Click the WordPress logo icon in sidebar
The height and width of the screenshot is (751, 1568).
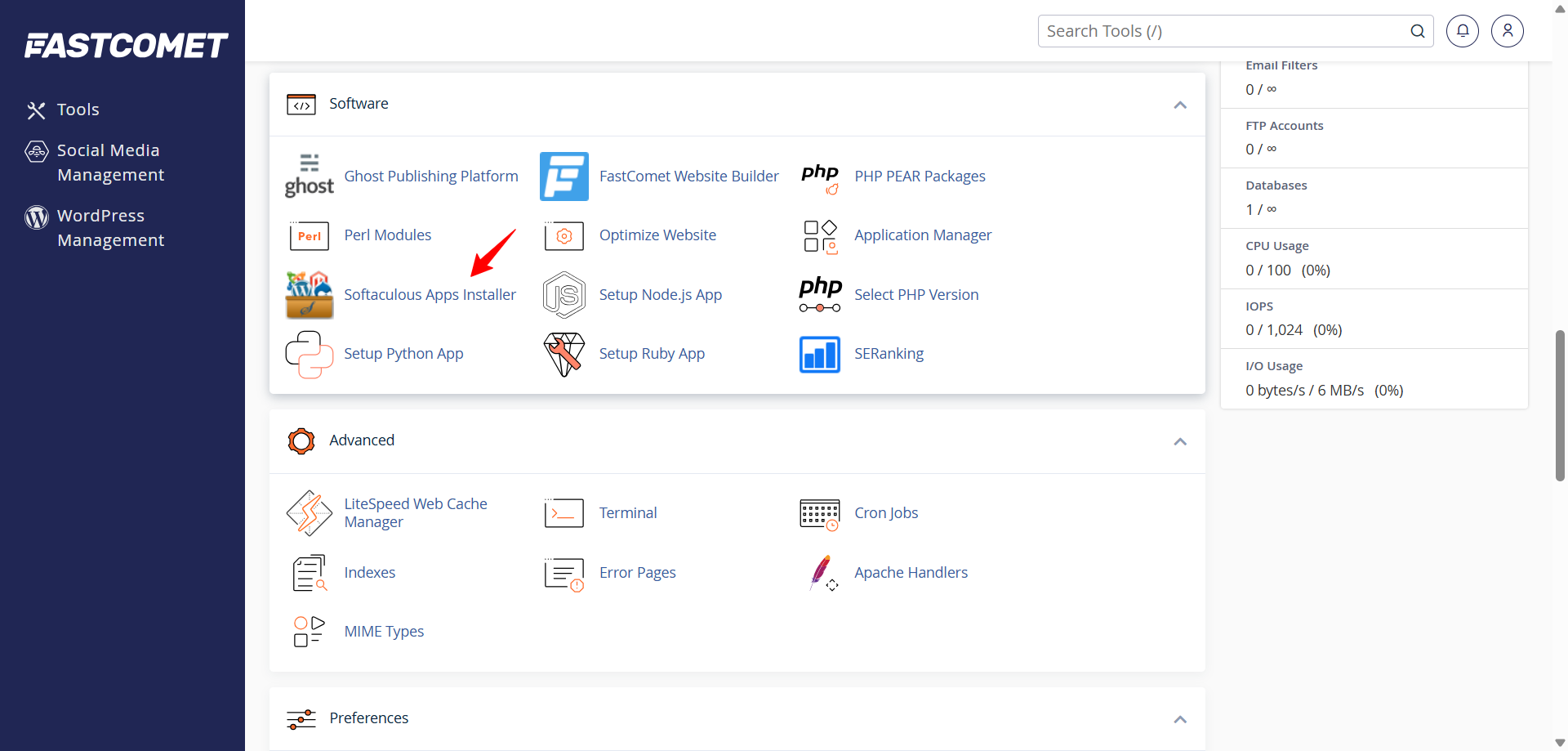(x=37, y=217)
